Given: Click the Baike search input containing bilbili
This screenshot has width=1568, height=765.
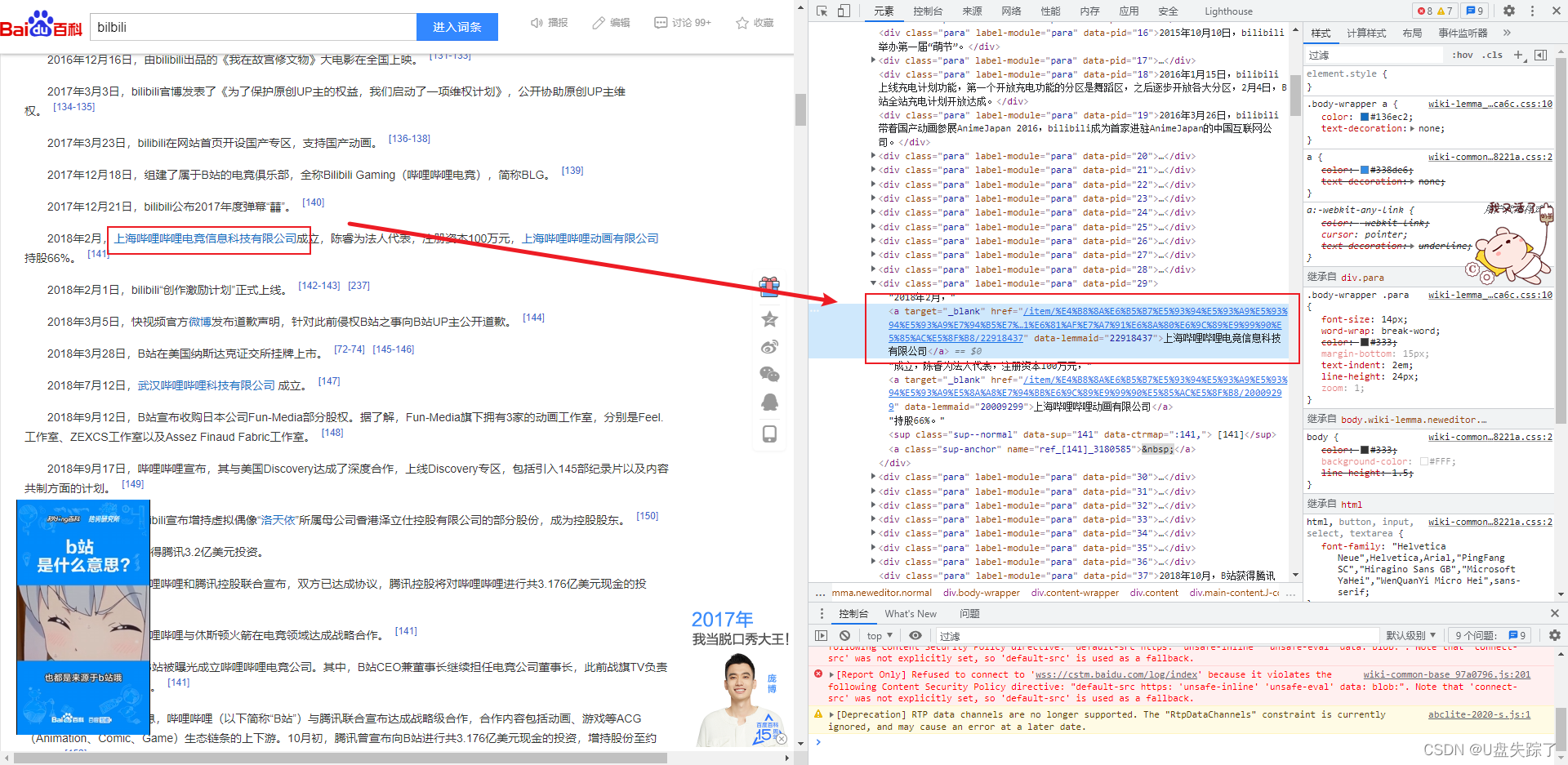Looking at the screenshot, I should click(253, 27).
